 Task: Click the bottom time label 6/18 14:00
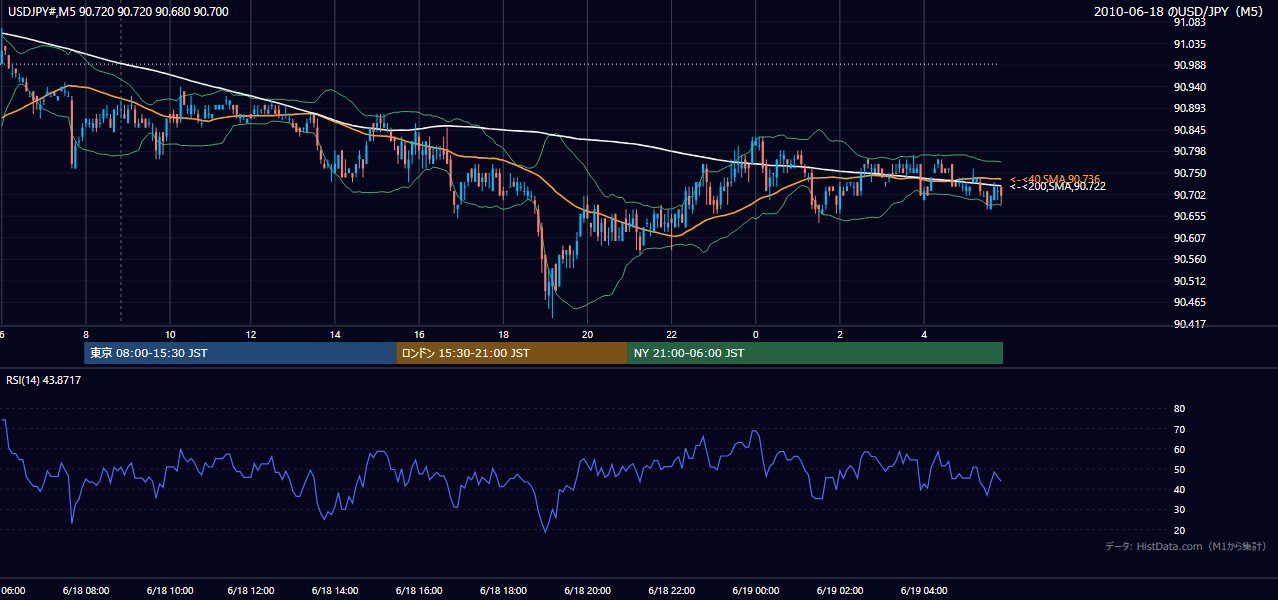[x=336, y=591]
